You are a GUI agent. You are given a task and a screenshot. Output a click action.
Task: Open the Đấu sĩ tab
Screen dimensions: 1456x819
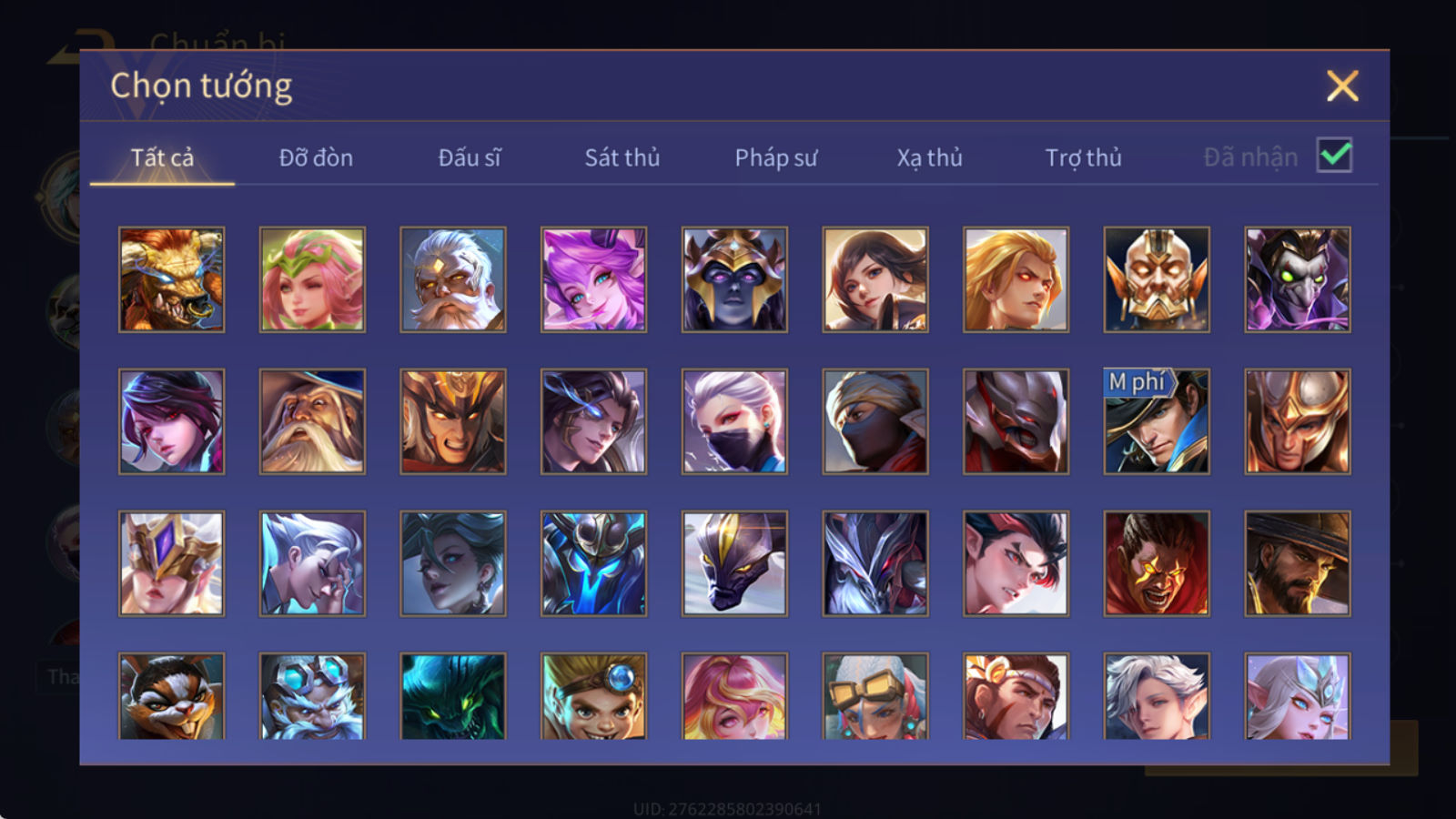click(x=470, y=157)
